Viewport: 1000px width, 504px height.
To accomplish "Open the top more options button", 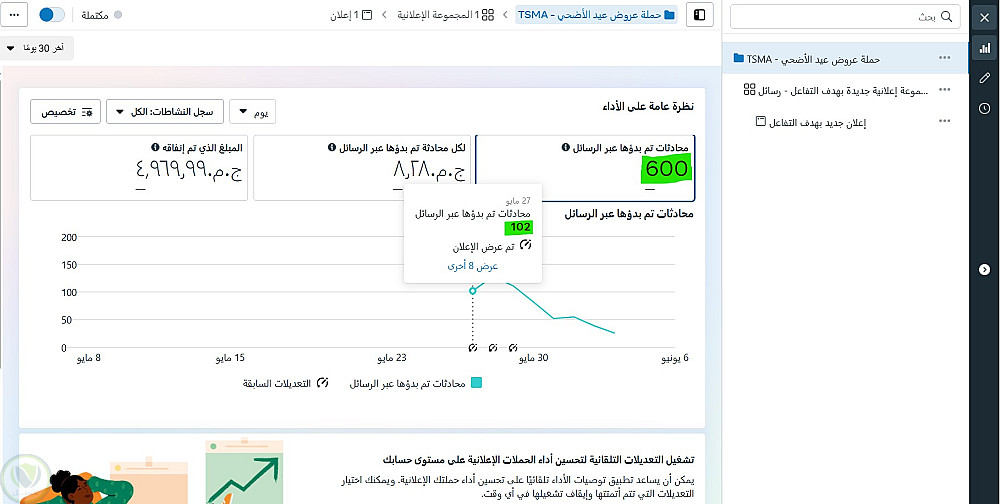I will 14,15.
